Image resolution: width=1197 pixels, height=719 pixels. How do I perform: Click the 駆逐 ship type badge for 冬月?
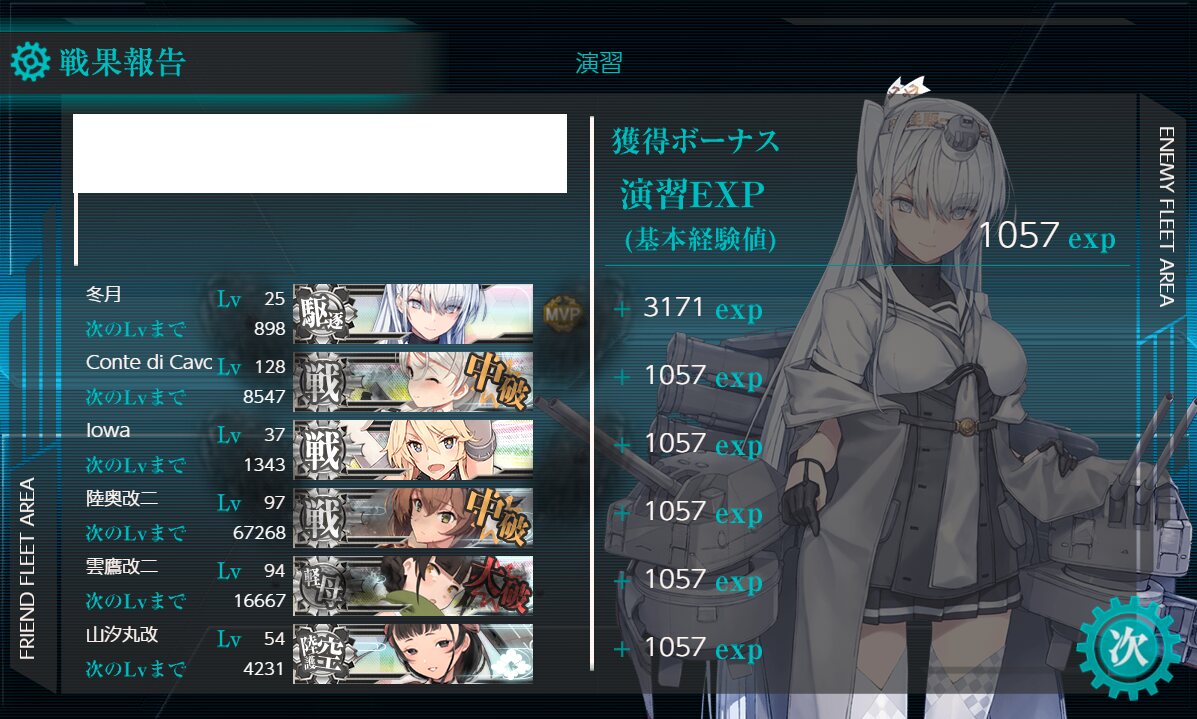324,313
